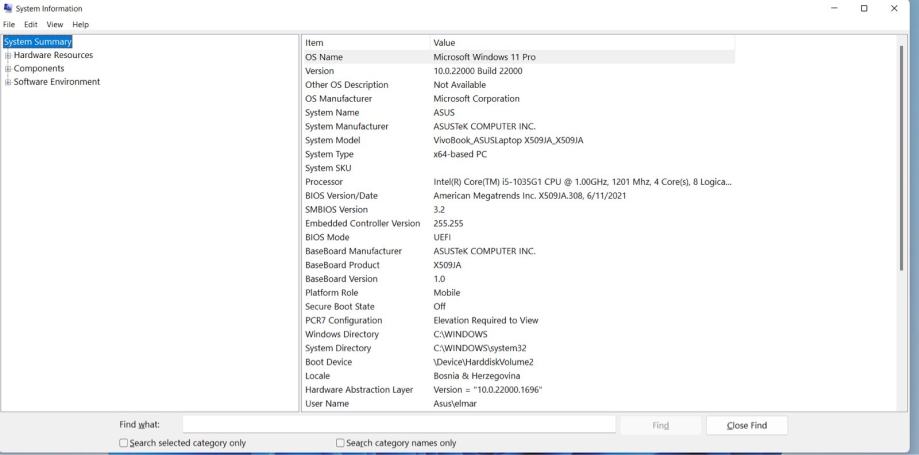Select the Locale row
The width and height of the screenshot is (919, 455).
coord(518,376)
